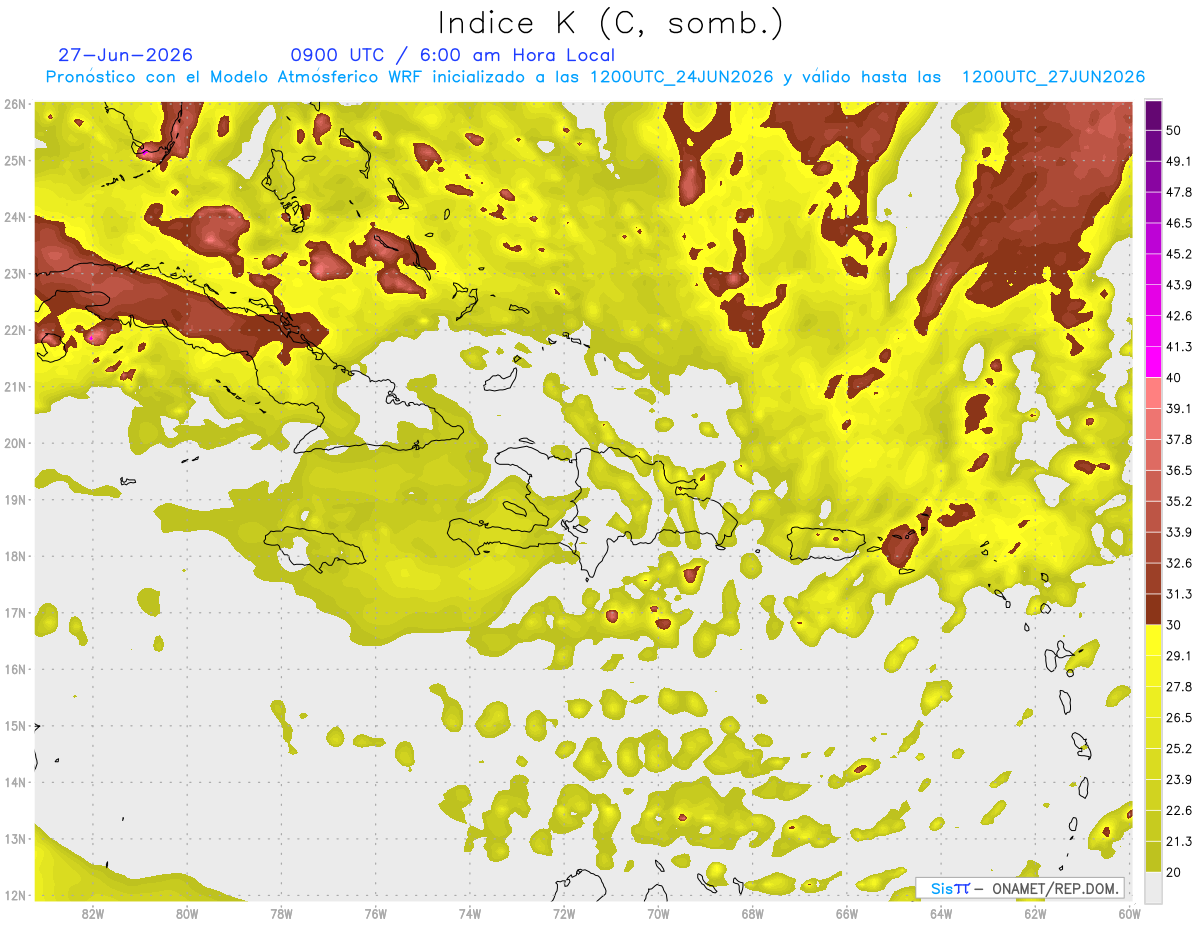This screenshot has height=927, width=1200.
Task: Pick the bright magenta colorbar segment above 40
Action: [x=1153, y=362]
